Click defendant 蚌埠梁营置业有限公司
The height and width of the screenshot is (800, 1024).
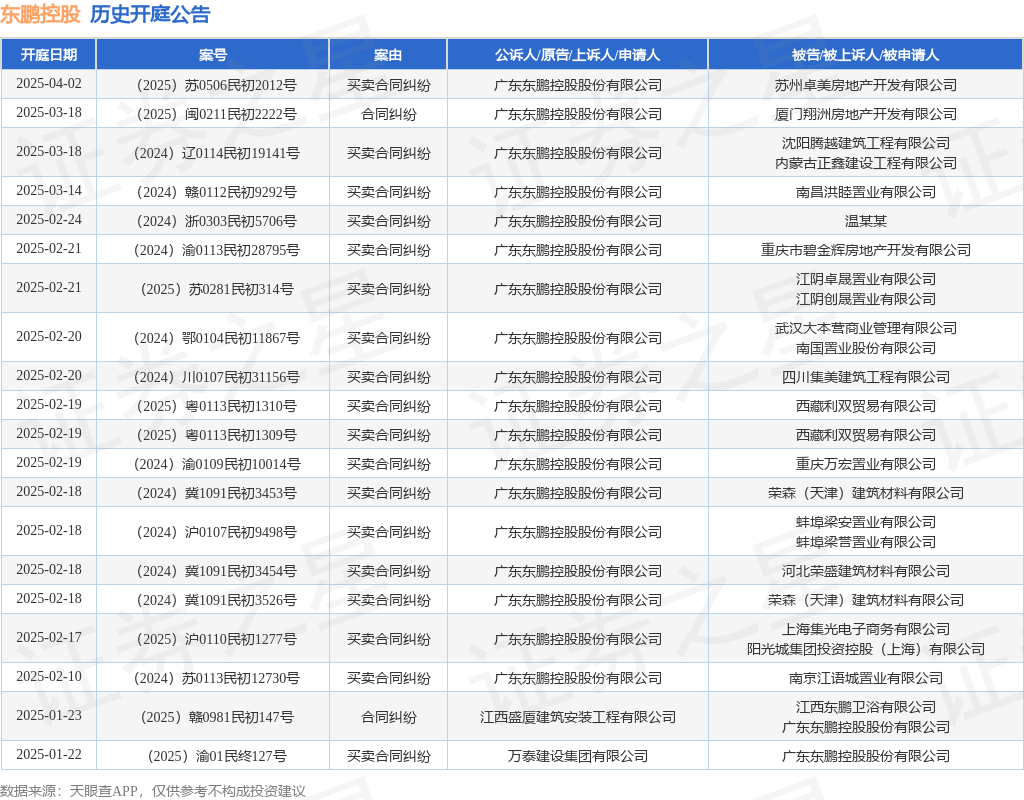point(865,542)
